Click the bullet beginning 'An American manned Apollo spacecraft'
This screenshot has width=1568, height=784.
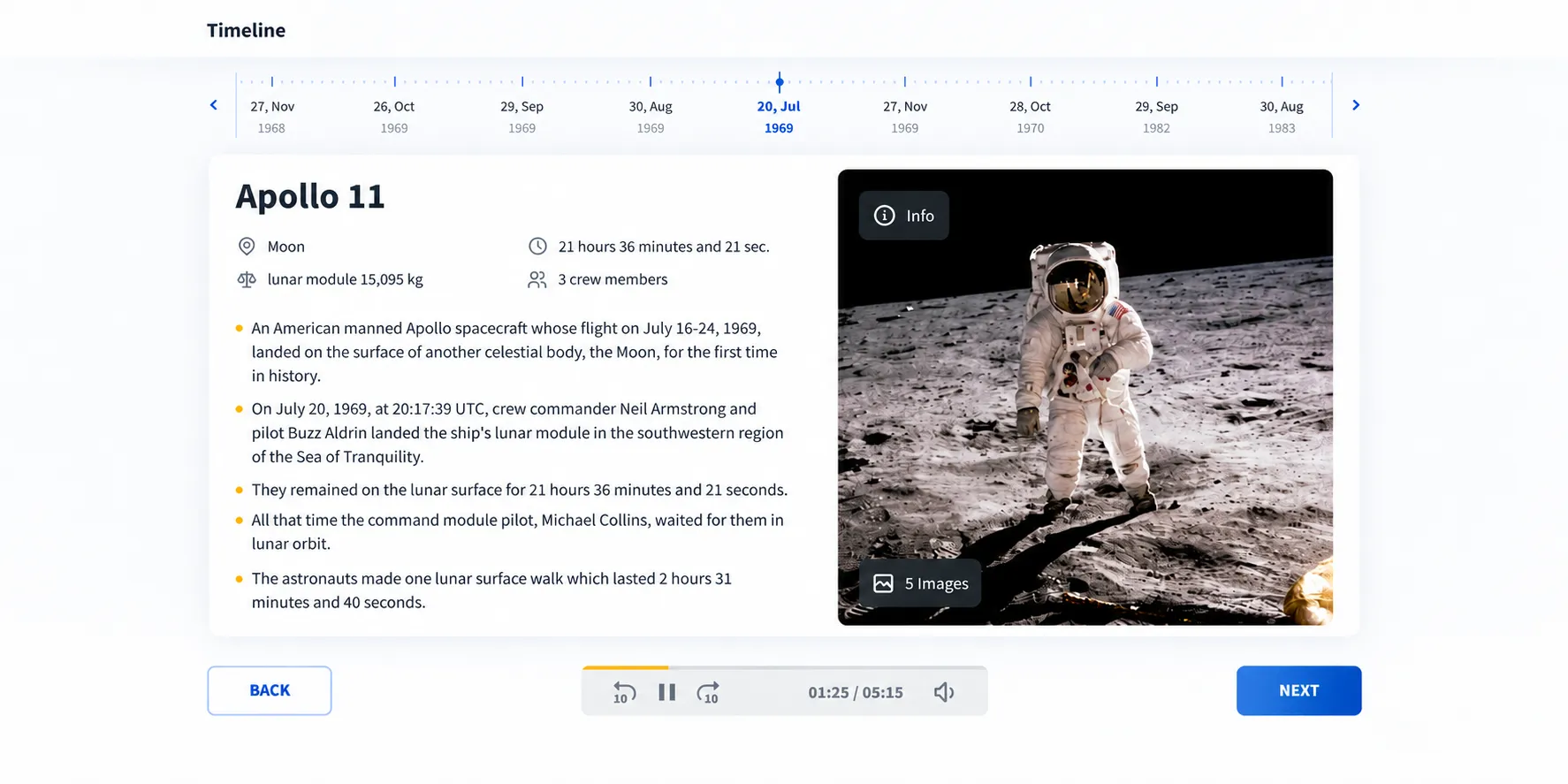pos(514,352)
